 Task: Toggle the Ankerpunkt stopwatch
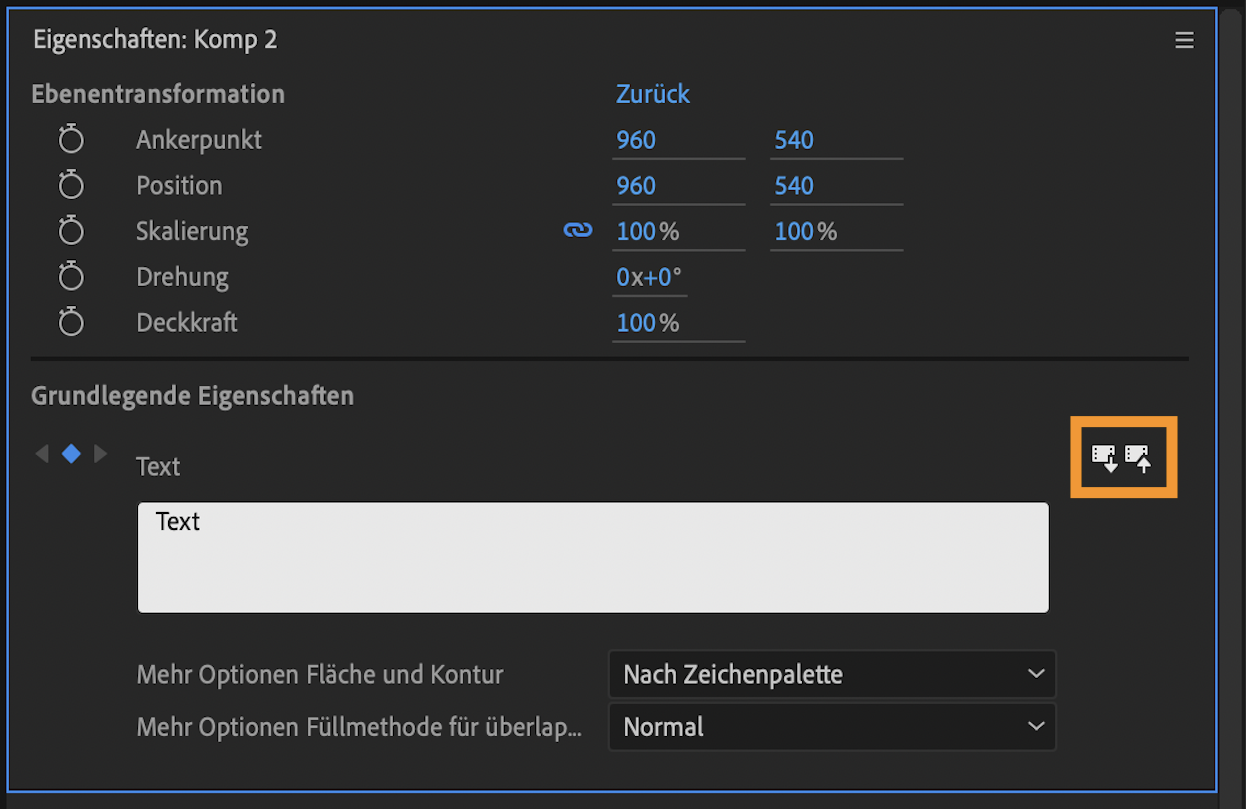[71, 139]
